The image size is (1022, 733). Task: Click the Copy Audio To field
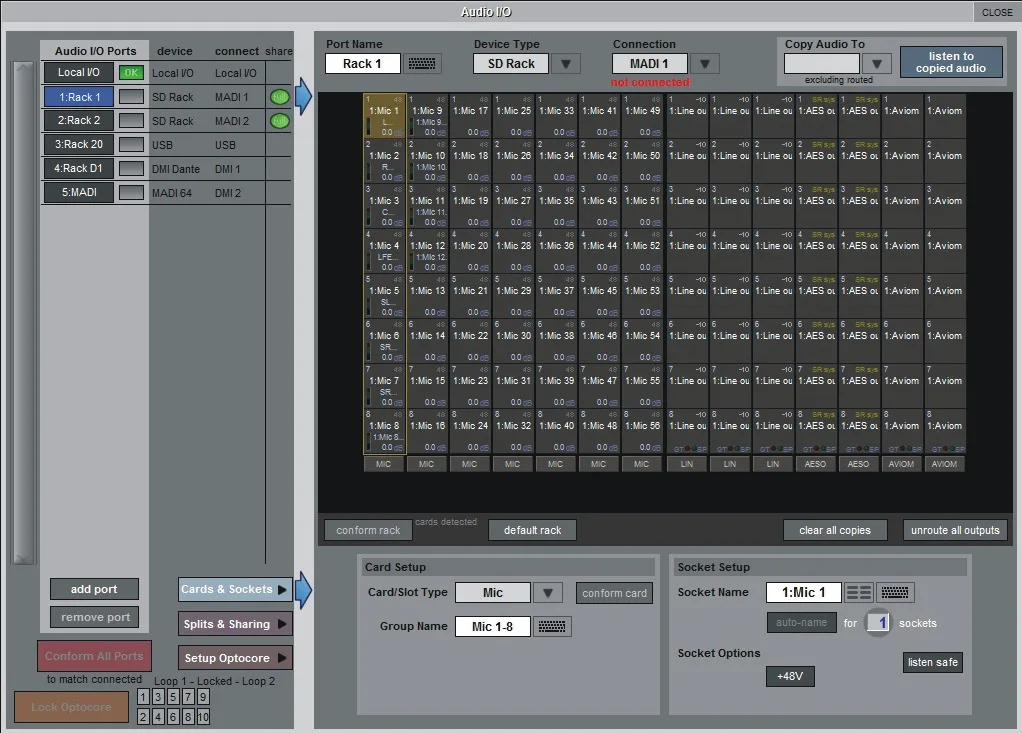click(x=822, y=63)
